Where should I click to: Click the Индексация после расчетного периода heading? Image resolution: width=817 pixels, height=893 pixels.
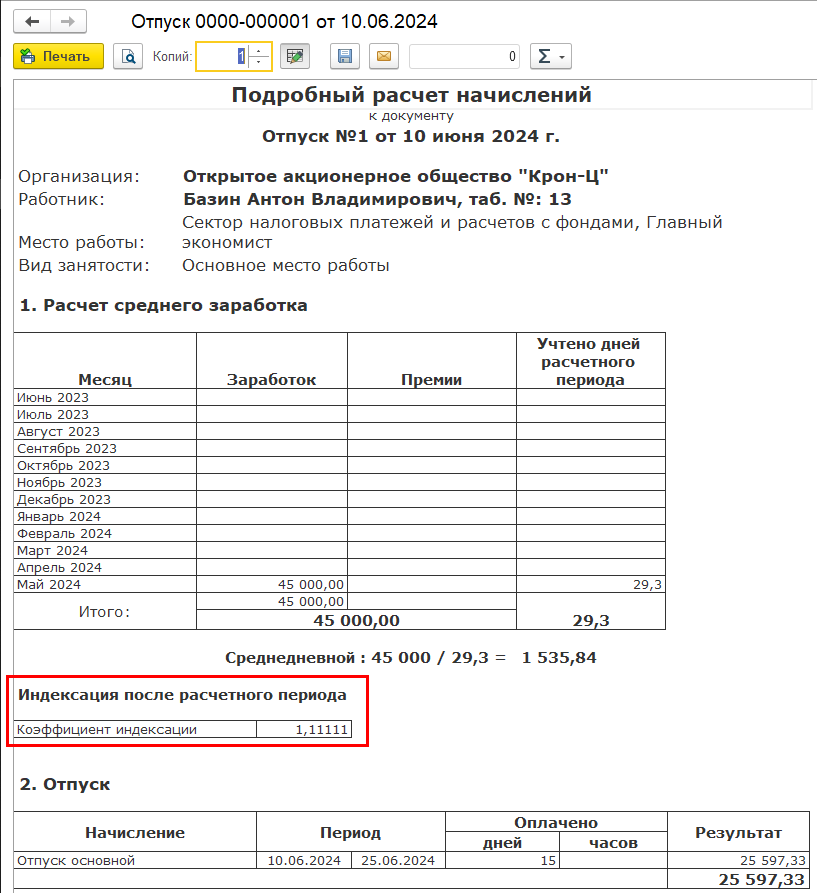click(182, 695)
